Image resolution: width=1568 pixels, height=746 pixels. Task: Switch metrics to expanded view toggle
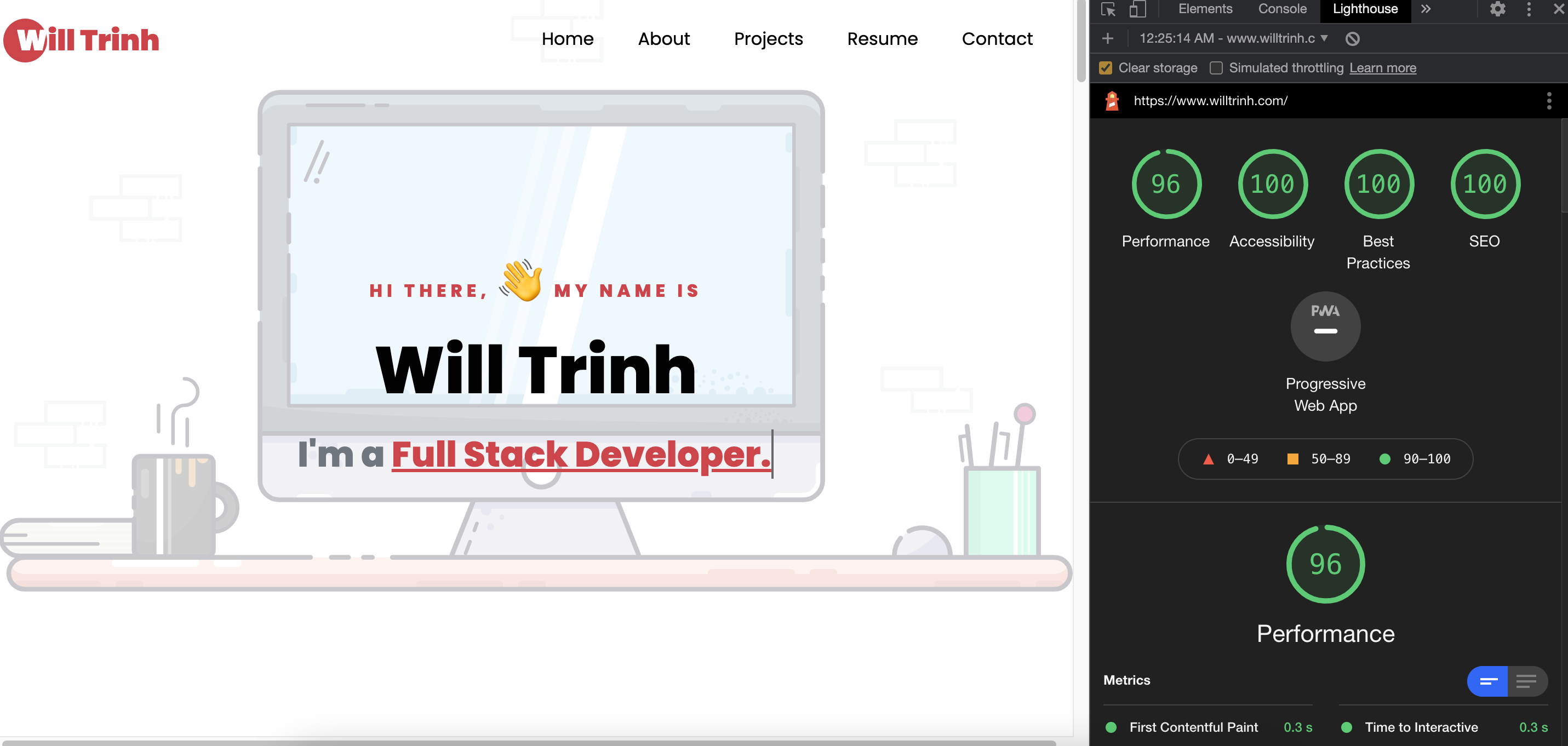(x=1526, y=681)
